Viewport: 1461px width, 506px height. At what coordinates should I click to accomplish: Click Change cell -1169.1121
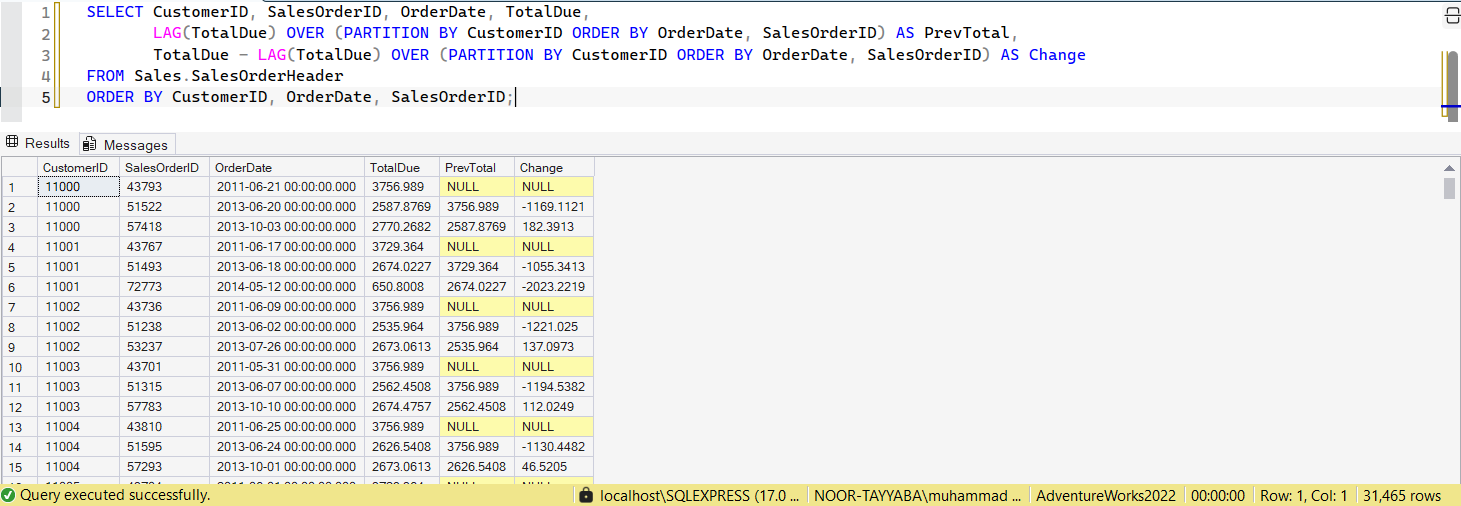[554, 207]
